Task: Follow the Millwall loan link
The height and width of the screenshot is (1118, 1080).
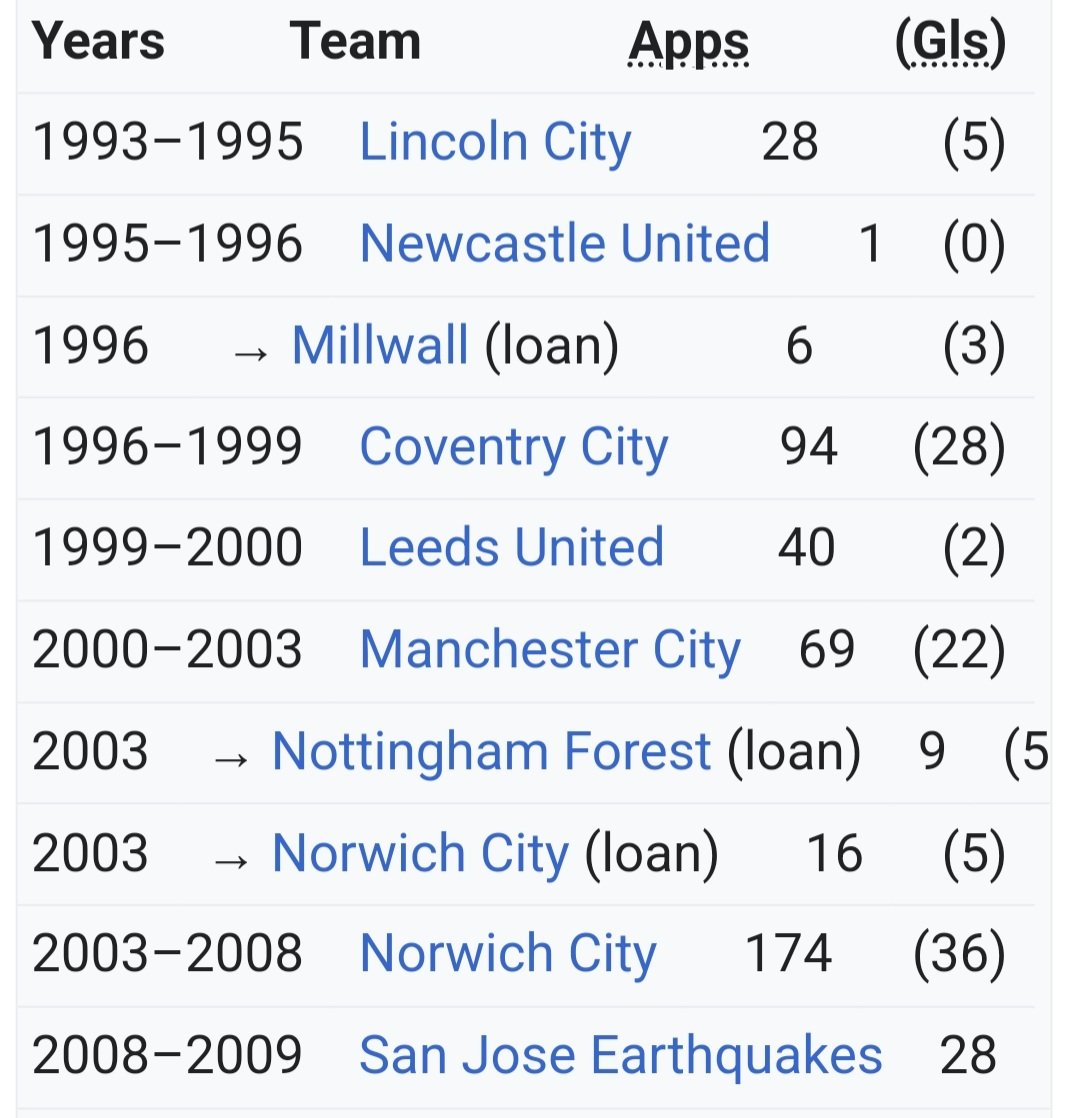Action: point(380,345)
